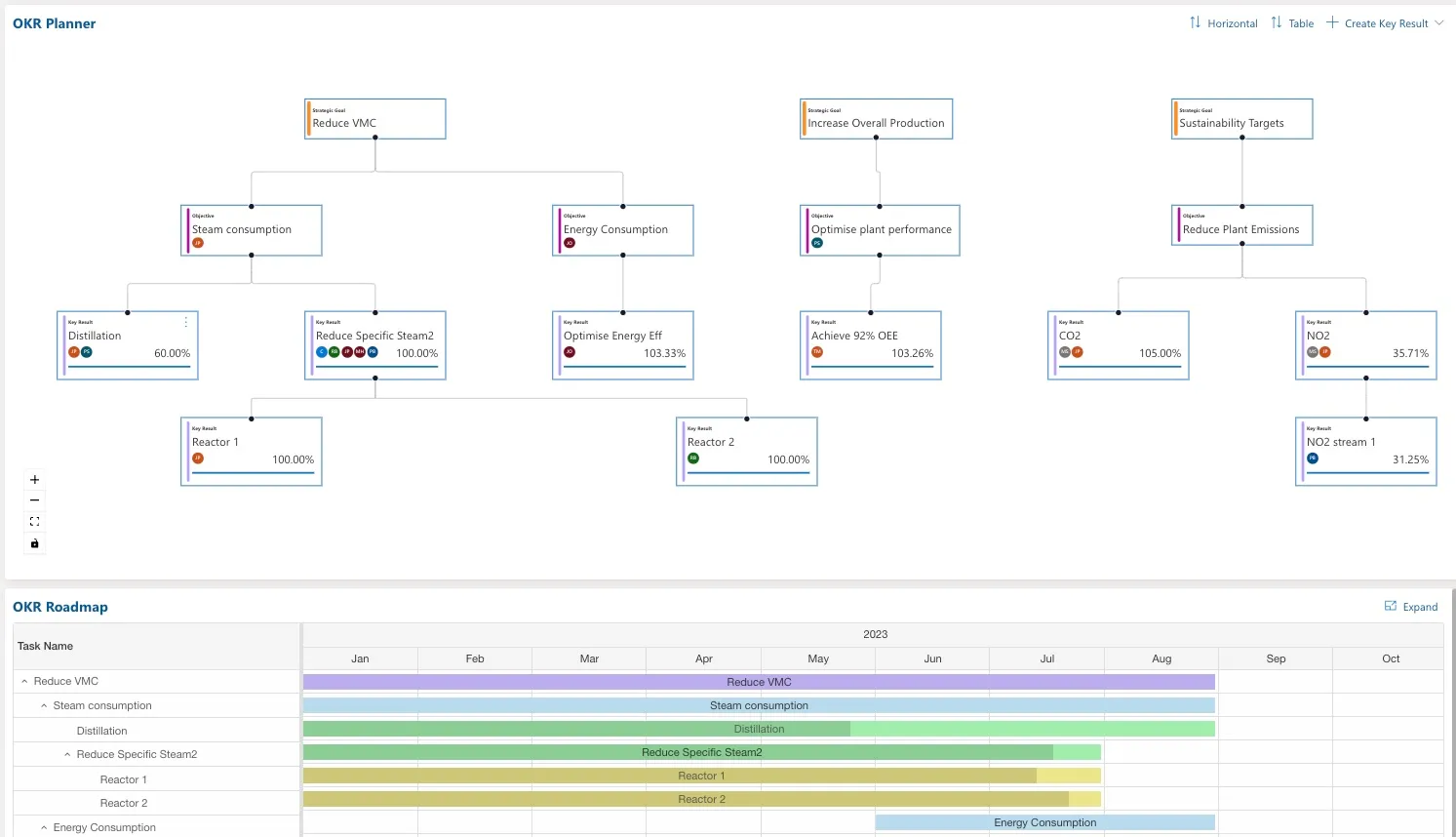Click the Energy Consumption bar in the roadmap
This screenshot has height=837, width=1456.
(1045, 822)
